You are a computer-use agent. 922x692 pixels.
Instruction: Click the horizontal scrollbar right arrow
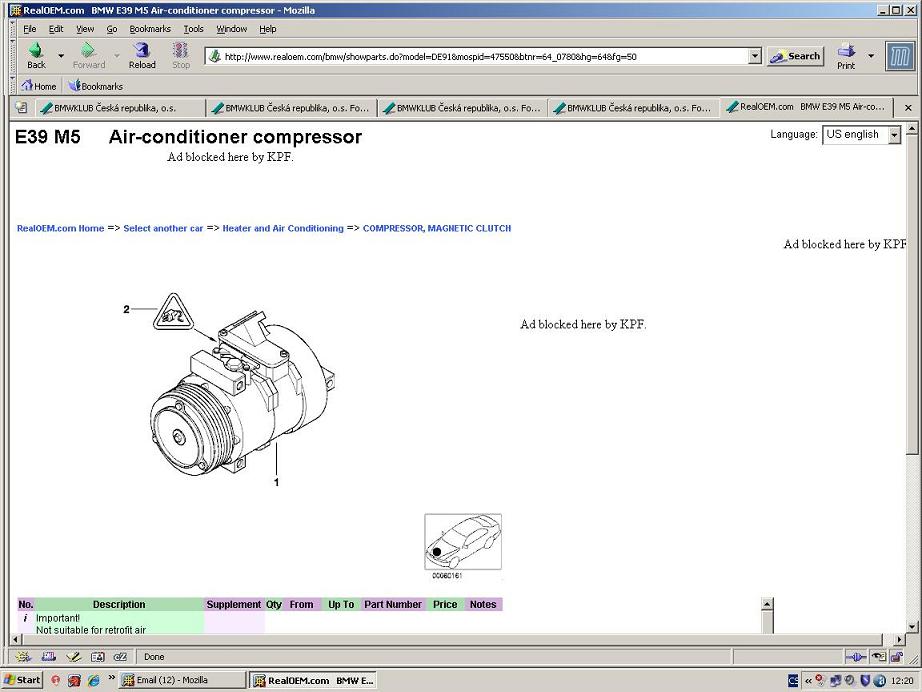click(899, 639)
